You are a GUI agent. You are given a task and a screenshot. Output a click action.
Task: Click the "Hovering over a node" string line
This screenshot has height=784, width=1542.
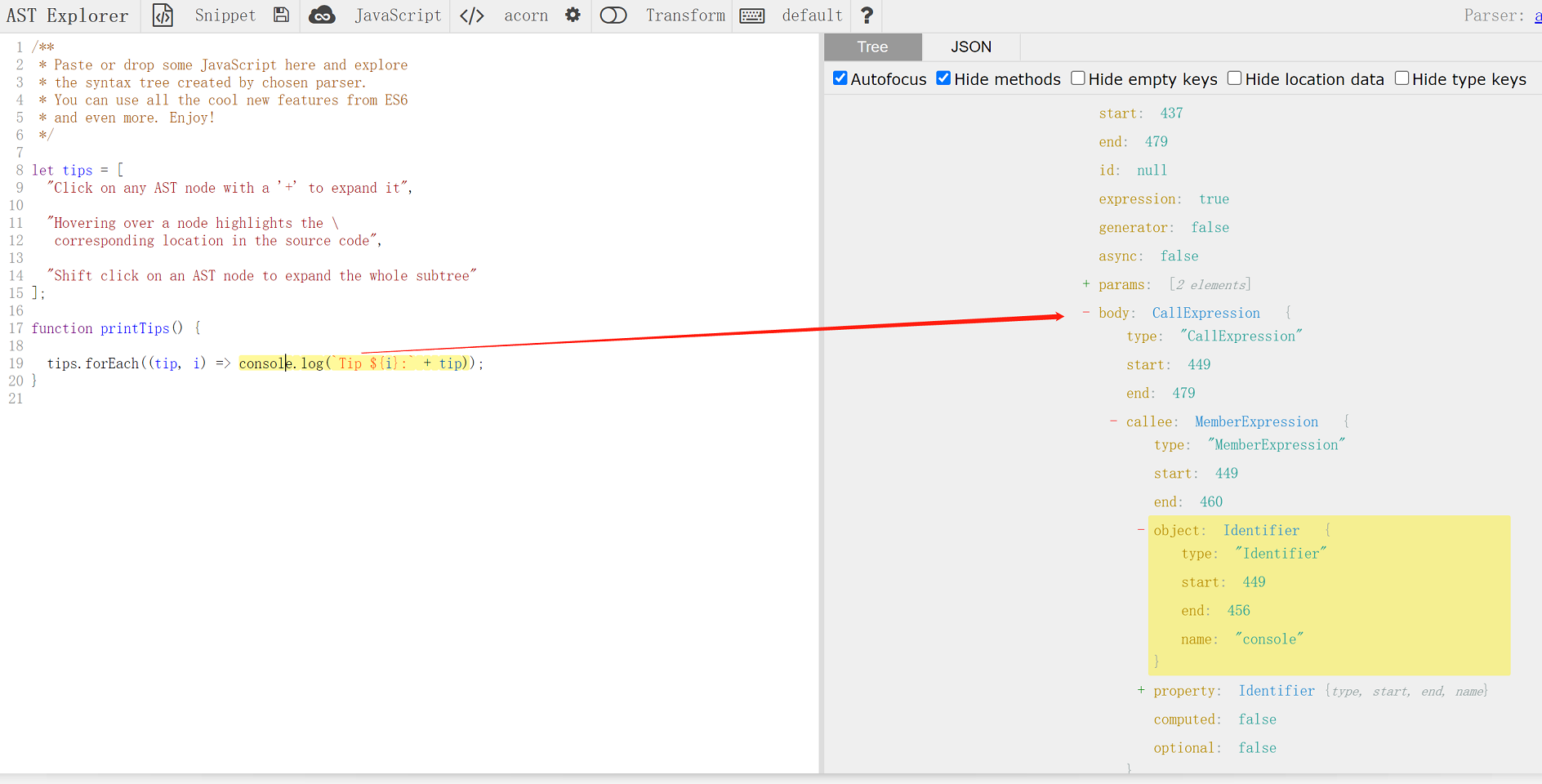(193, 223)
